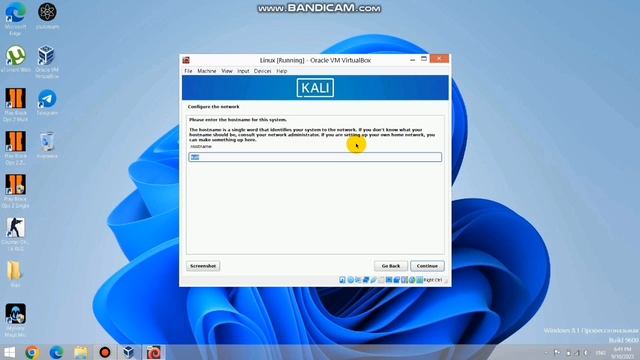The width and height of the screenshot is (640, 360).
Task: Select the Recycle Bin desktop icon
Action: pyautogui.click(x=47, y=145)
